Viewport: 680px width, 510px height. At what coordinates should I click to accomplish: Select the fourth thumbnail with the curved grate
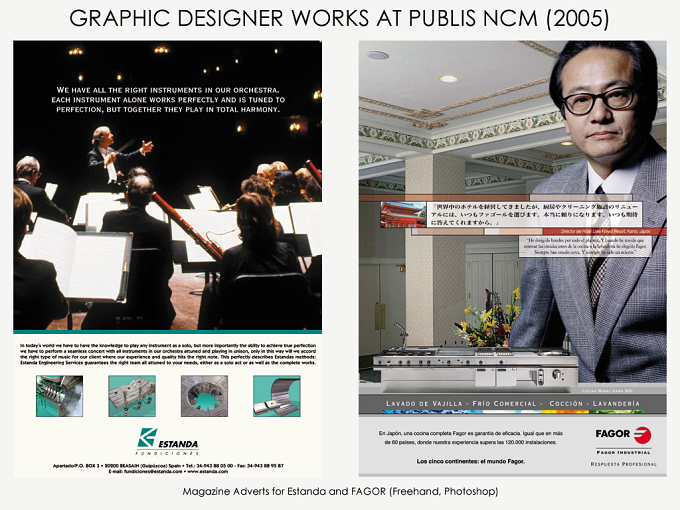pos(277,396)
